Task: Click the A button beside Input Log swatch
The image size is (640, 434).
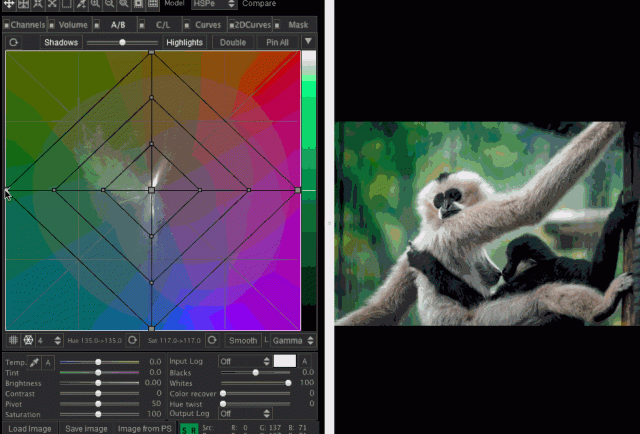Action: (304, 361)
